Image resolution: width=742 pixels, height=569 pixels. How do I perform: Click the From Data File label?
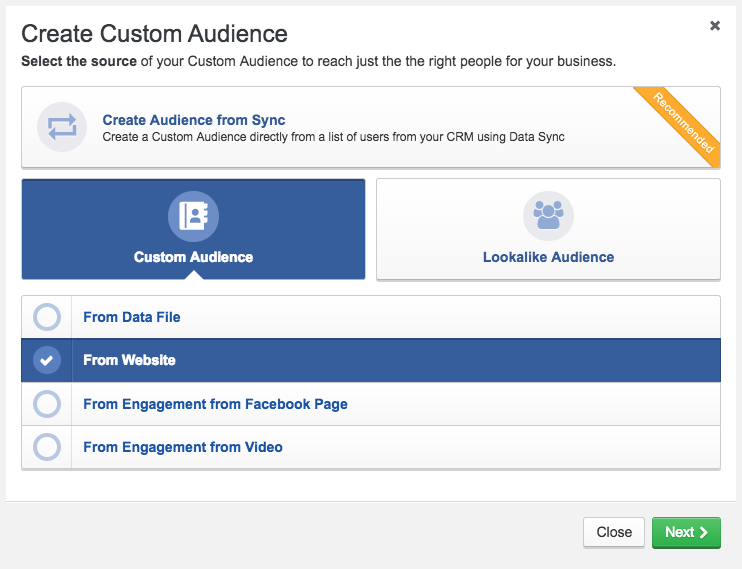[x=132, y=317]
